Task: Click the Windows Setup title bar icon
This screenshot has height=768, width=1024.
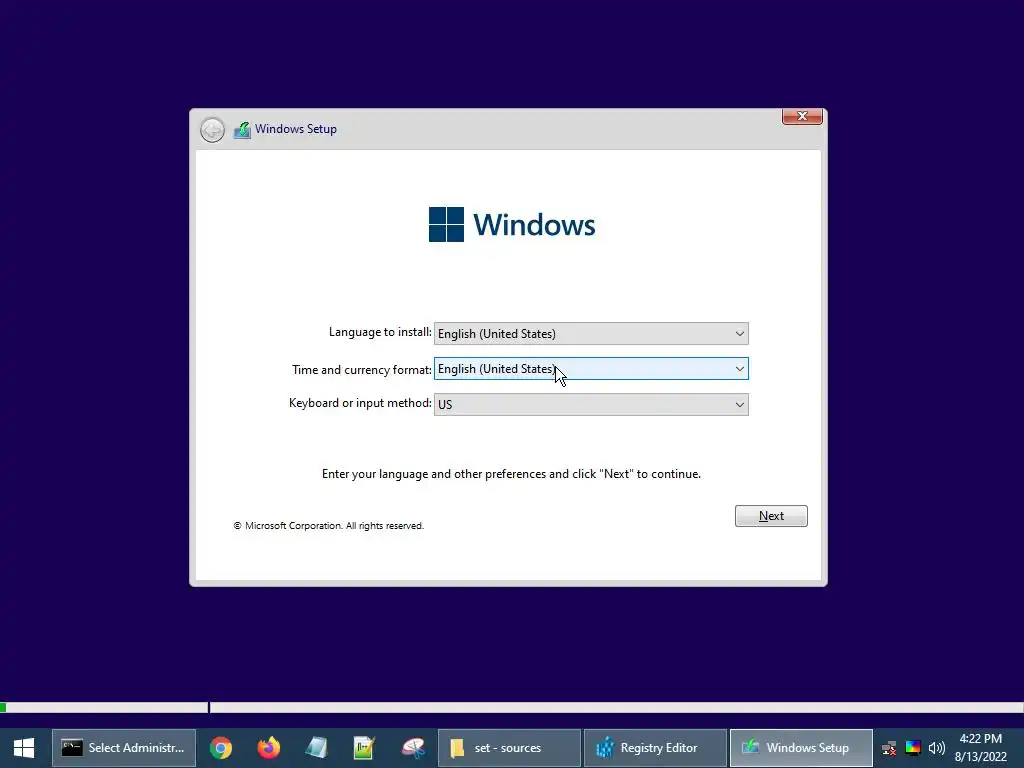Action: point(242,129)
